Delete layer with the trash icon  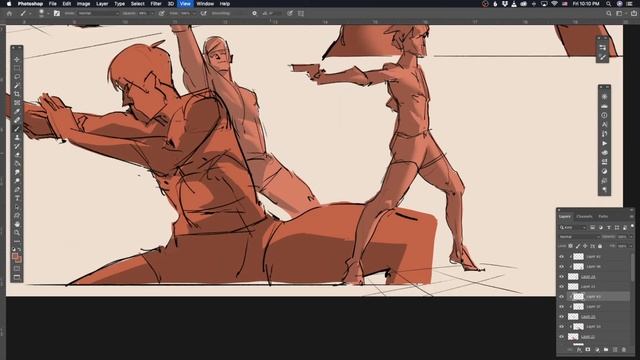(x=624, y=350)
